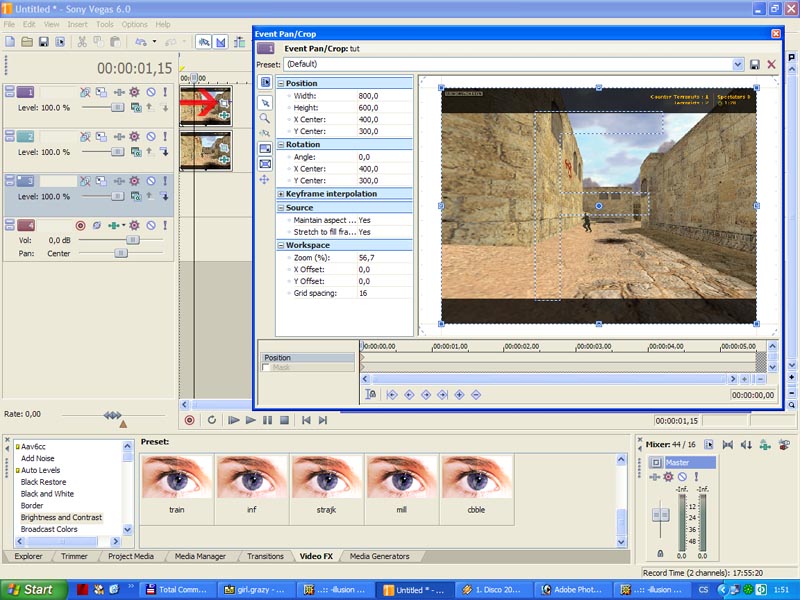Solo track 3 with exclamation icon
The image size is (800, 600).
(165, 181)
